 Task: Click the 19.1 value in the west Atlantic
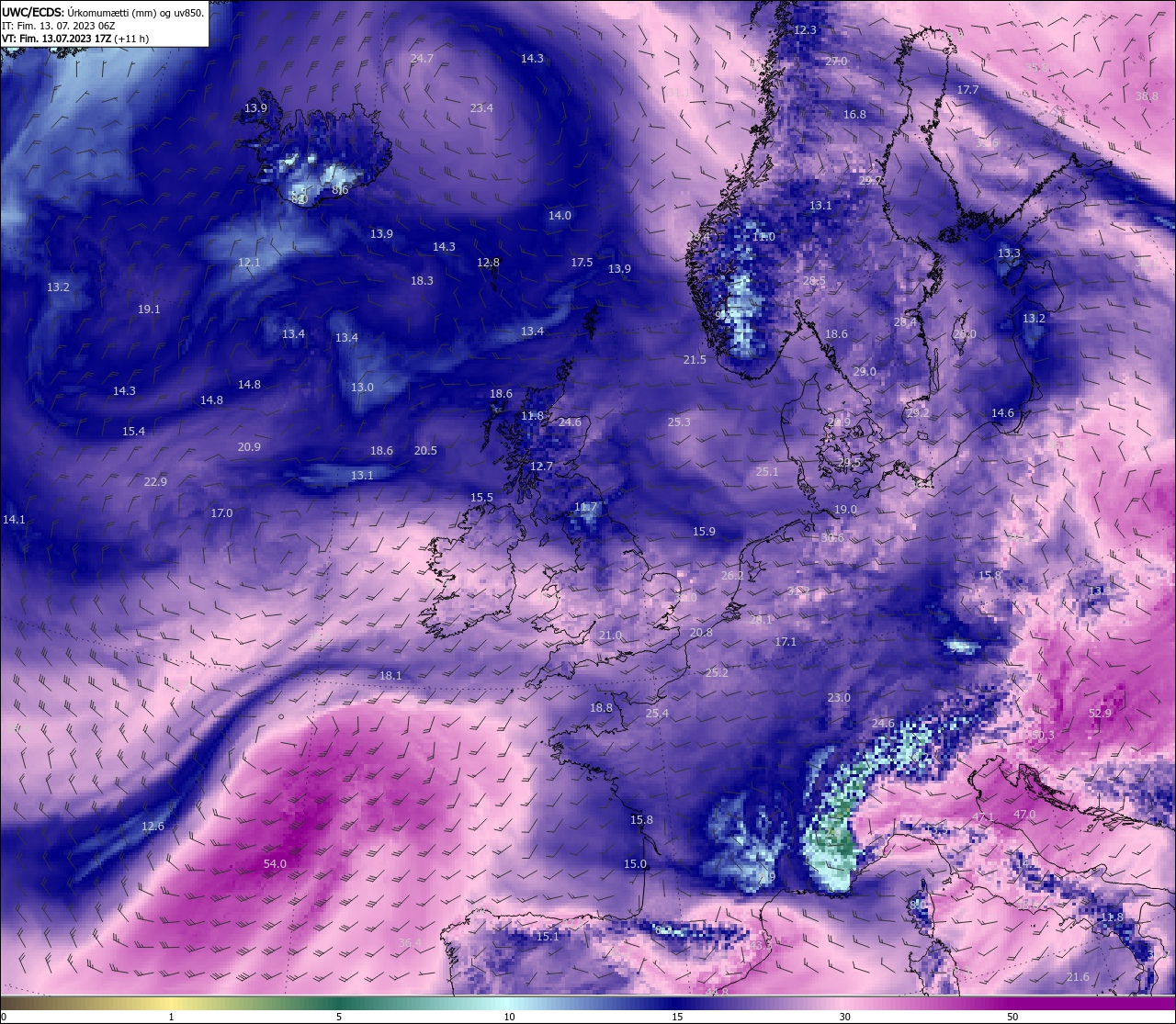point(149,309)
